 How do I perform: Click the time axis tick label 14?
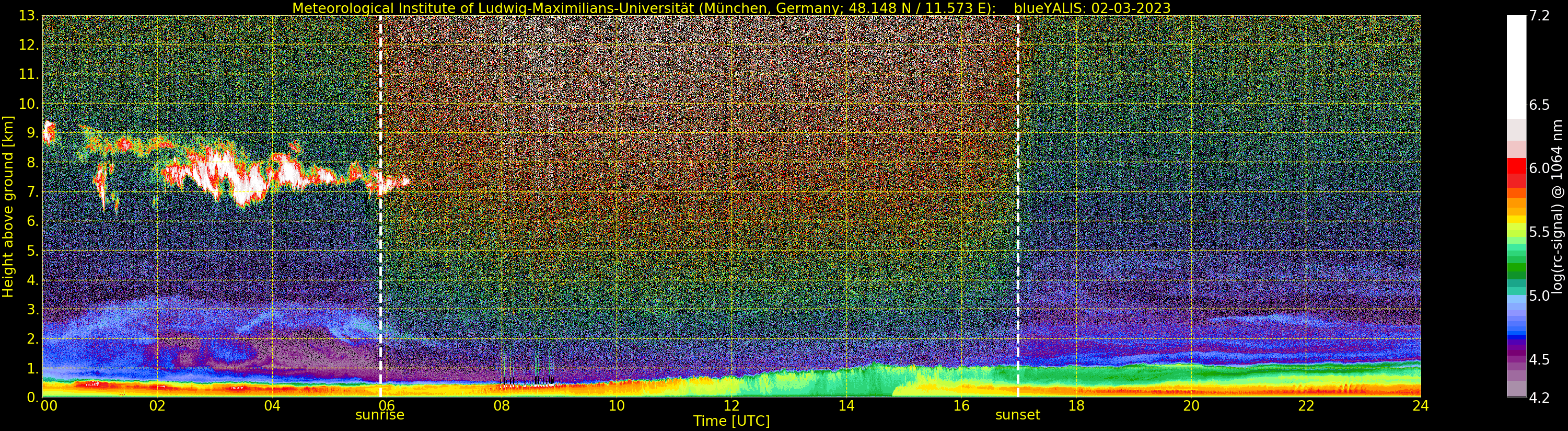click(846, 406)
